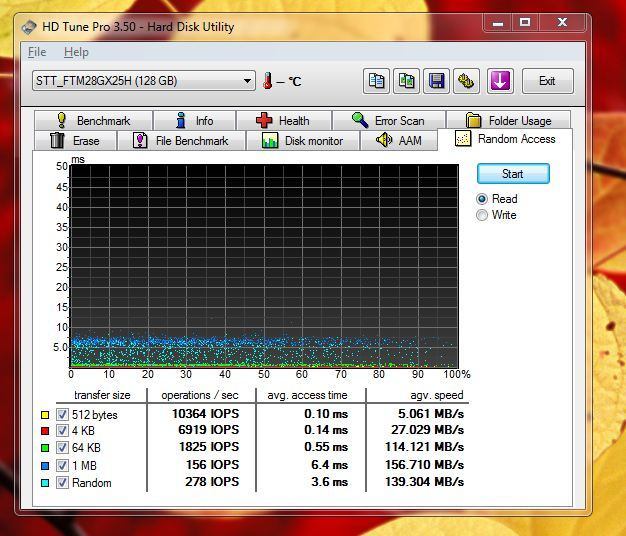Switch to the Folder Usage tab
Viewport: 626px width, 536px height.
pyautogui.click(x=509, y=120)
